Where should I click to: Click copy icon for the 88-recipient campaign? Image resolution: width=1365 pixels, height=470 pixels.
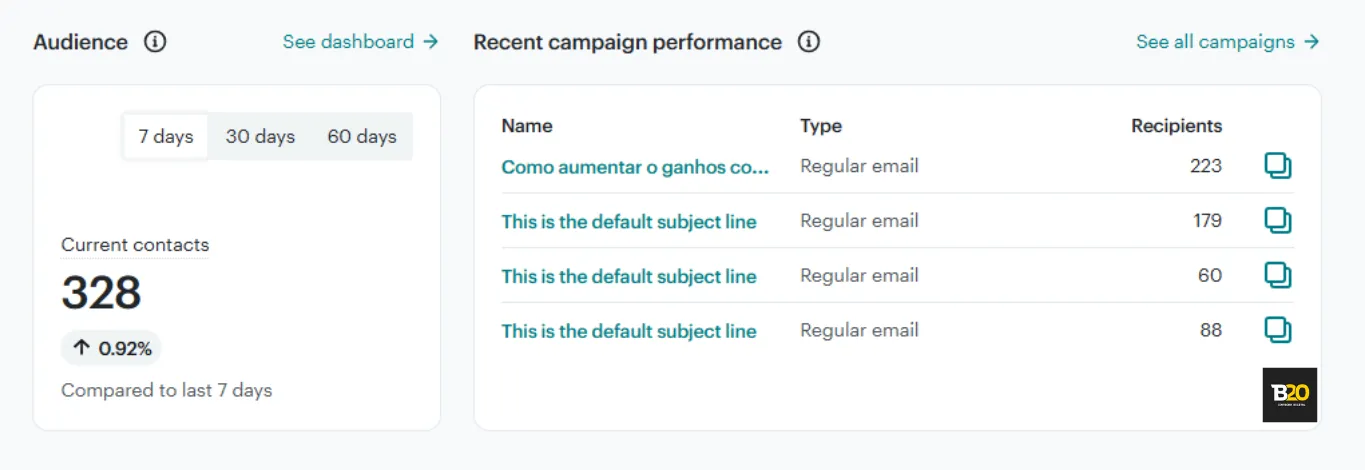point(1278,330)
